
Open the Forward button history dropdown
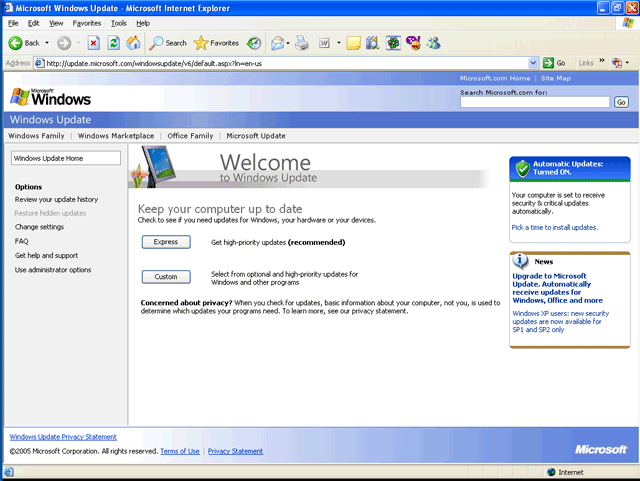click(x=78, y=43)
